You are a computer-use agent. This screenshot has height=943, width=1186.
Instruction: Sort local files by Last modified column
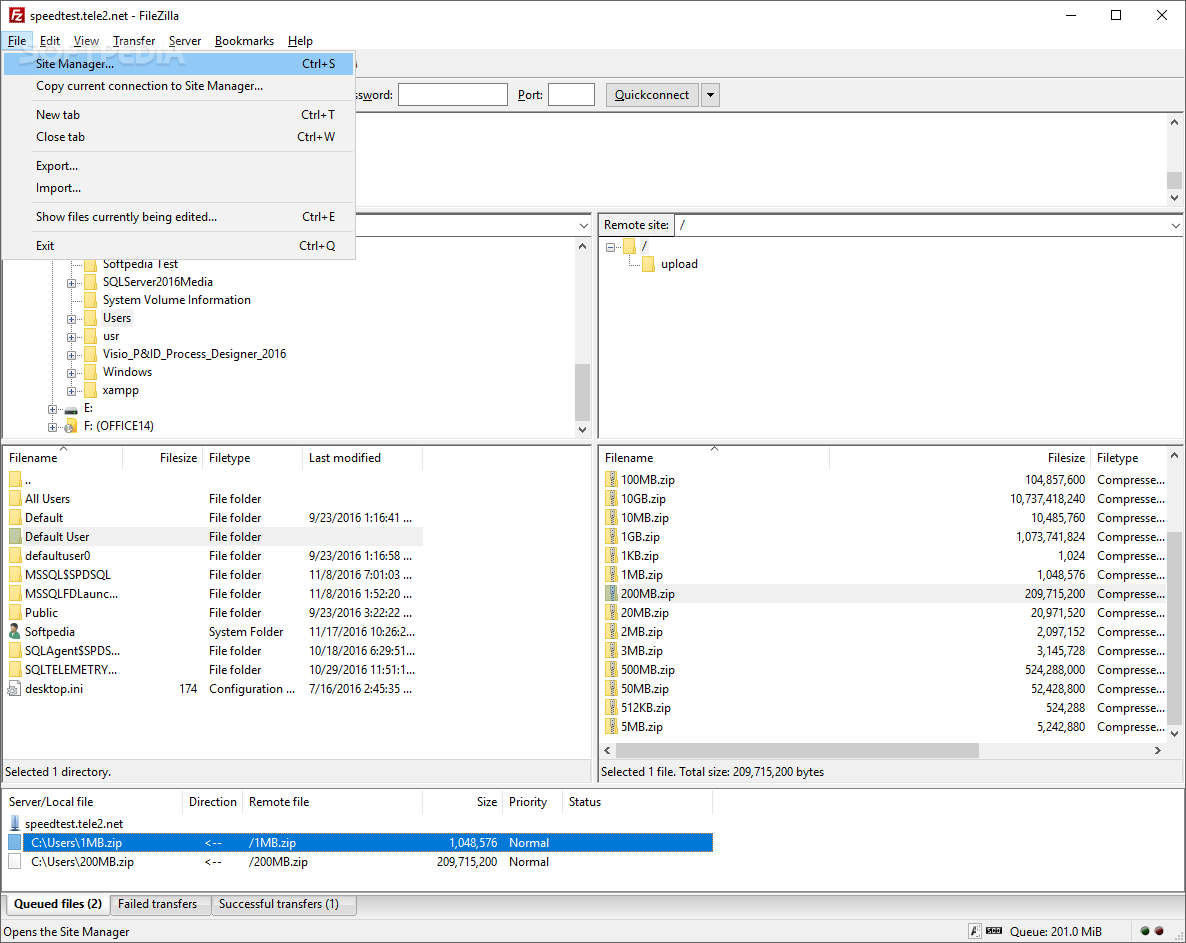coord(362,458)
